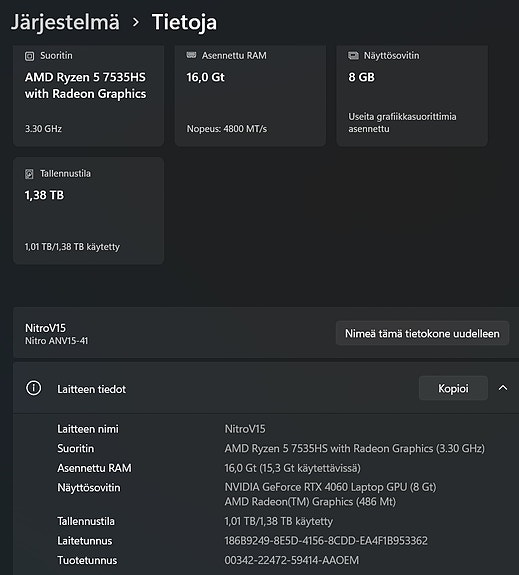The height and width of the screenshot is (575, 519).
Task: Click the NitroV15 device name header
Action: 45,328
